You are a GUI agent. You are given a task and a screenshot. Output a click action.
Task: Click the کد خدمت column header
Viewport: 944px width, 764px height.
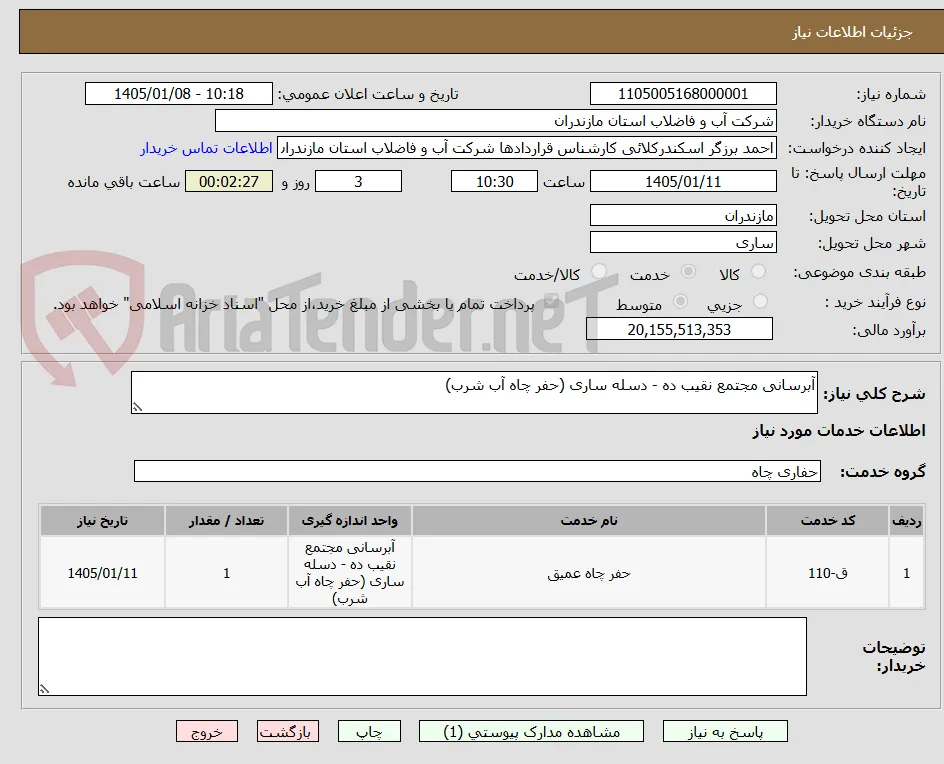click(828, 521)
